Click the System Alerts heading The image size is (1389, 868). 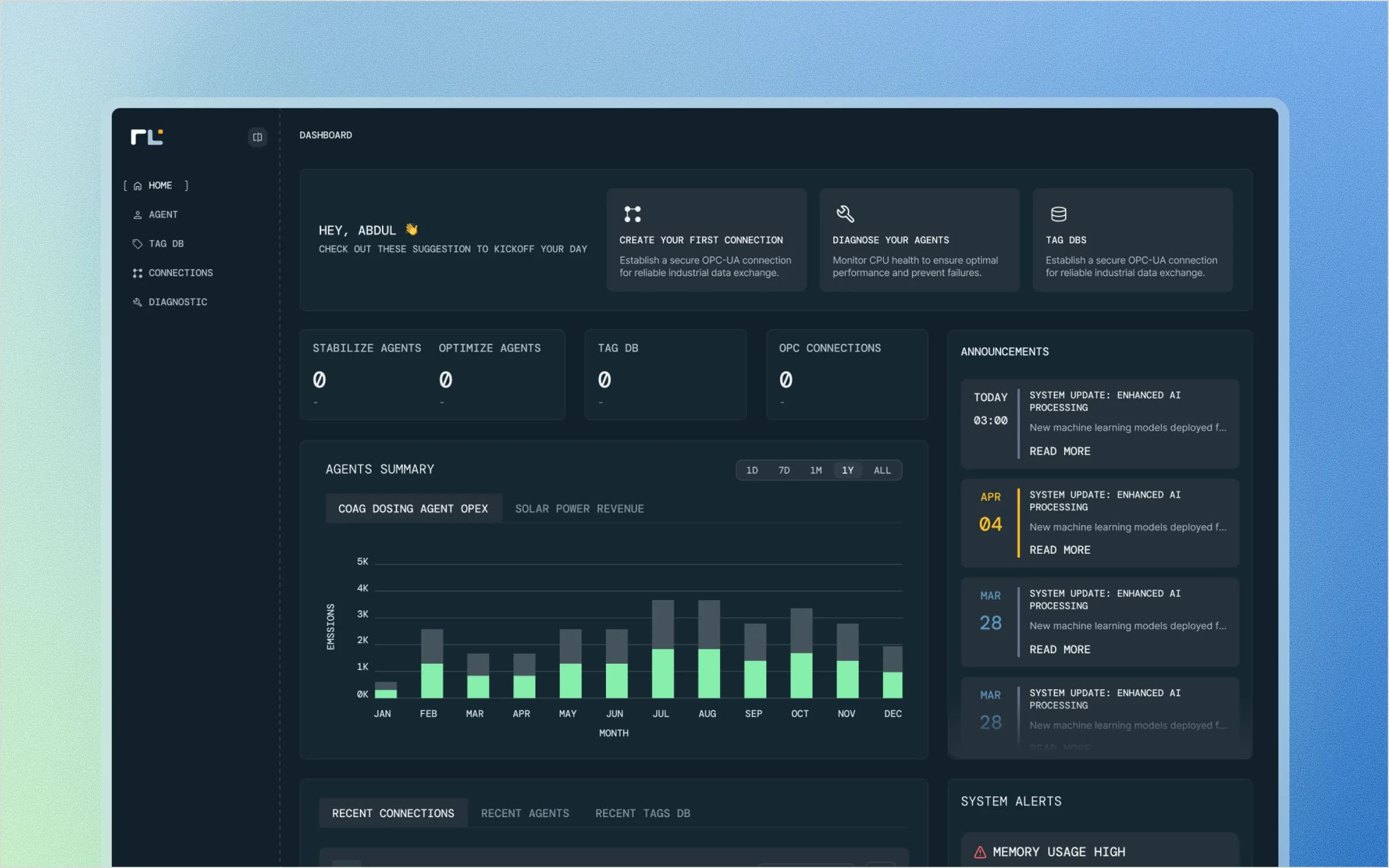click(x=1011, y=801)
